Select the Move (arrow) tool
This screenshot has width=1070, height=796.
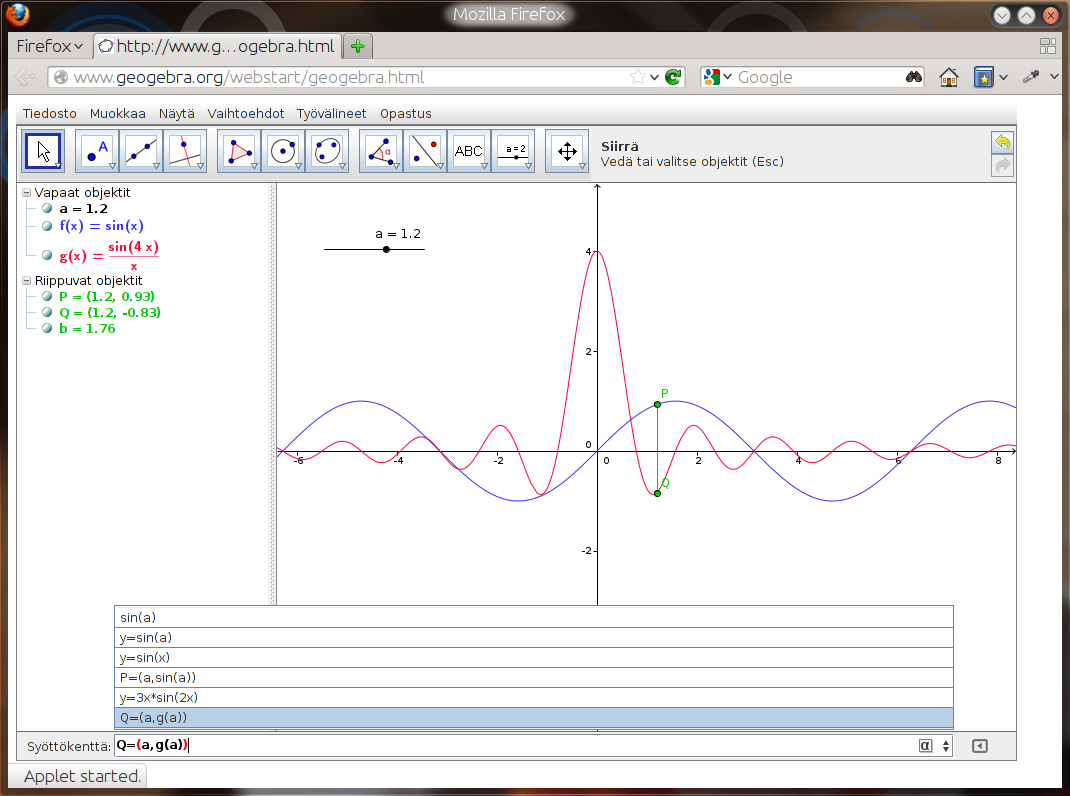point(43,151)
